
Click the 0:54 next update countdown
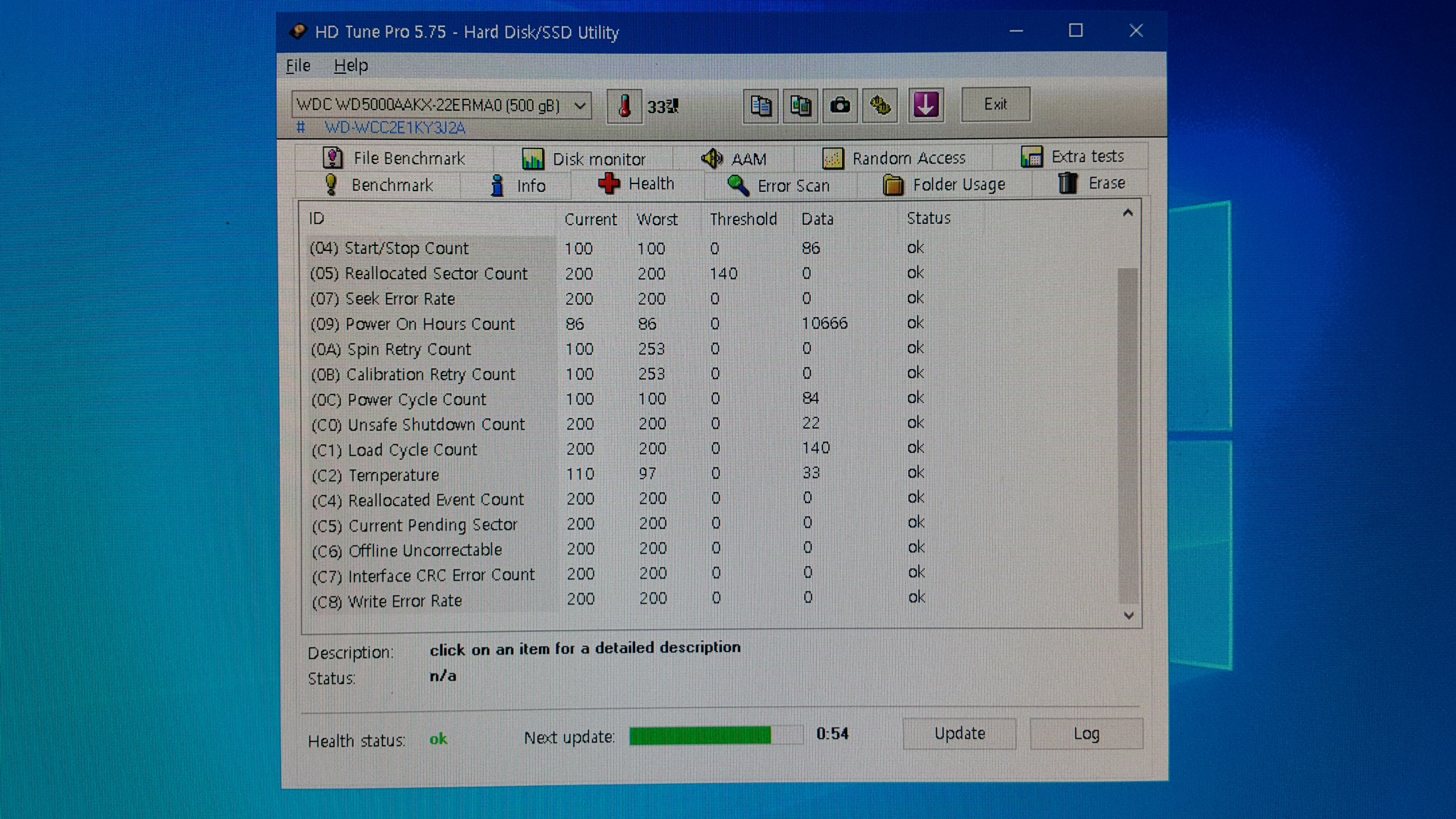point(833,734)
